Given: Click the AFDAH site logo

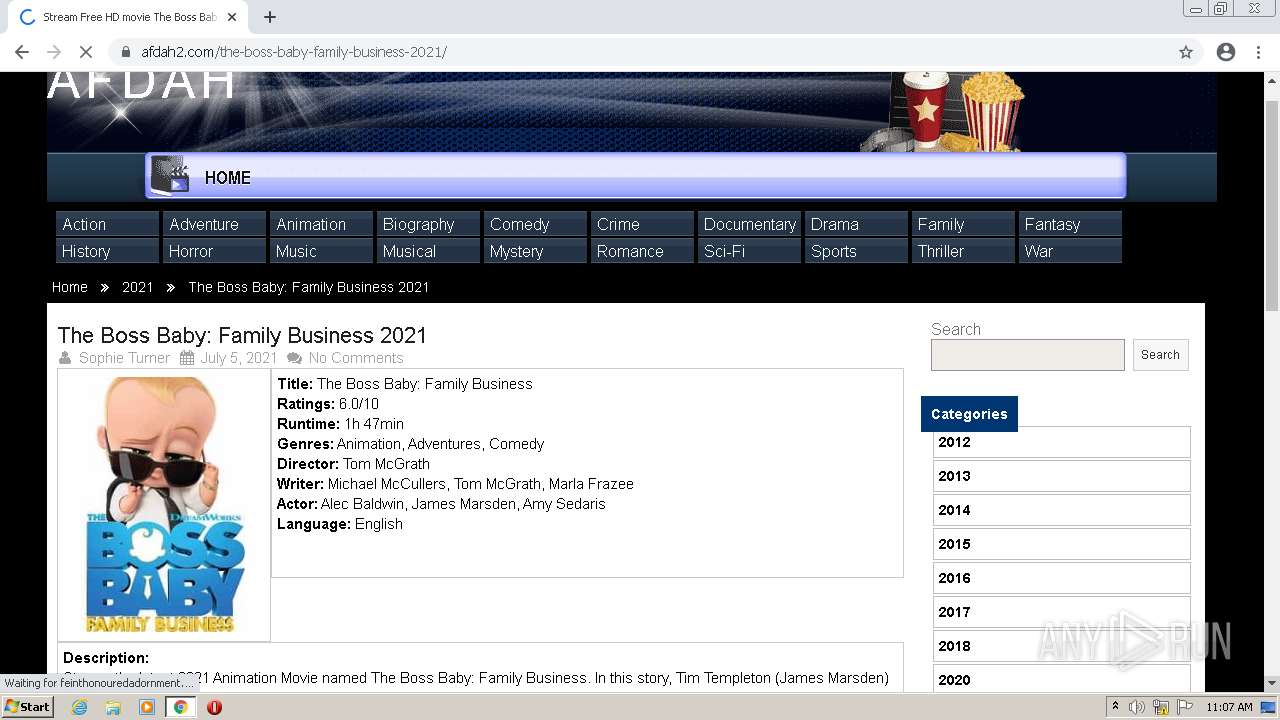Looking at the screenshot, I should 142,85.
